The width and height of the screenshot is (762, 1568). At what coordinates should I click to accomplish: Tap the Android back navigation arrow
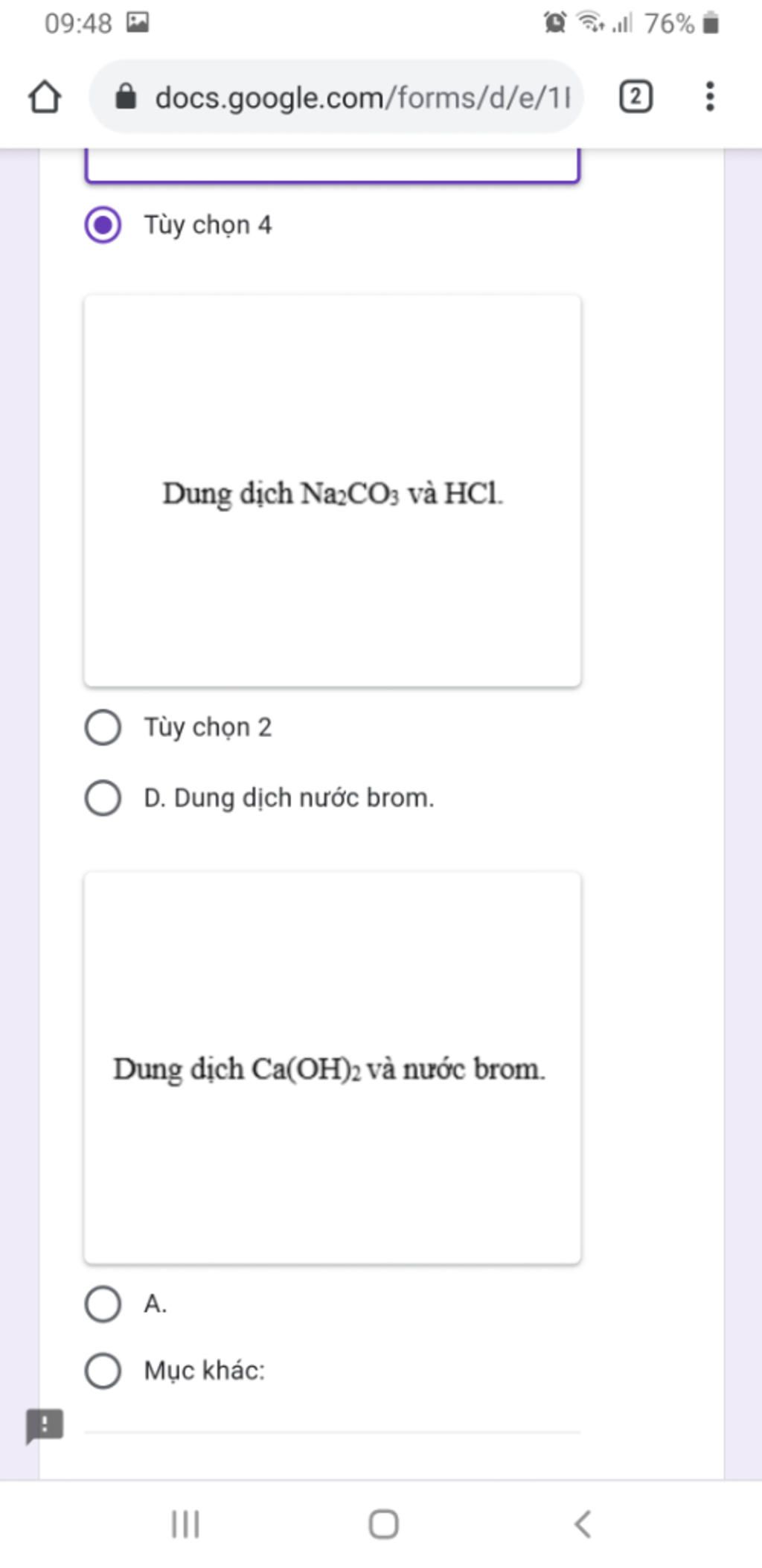point(583,1523)
